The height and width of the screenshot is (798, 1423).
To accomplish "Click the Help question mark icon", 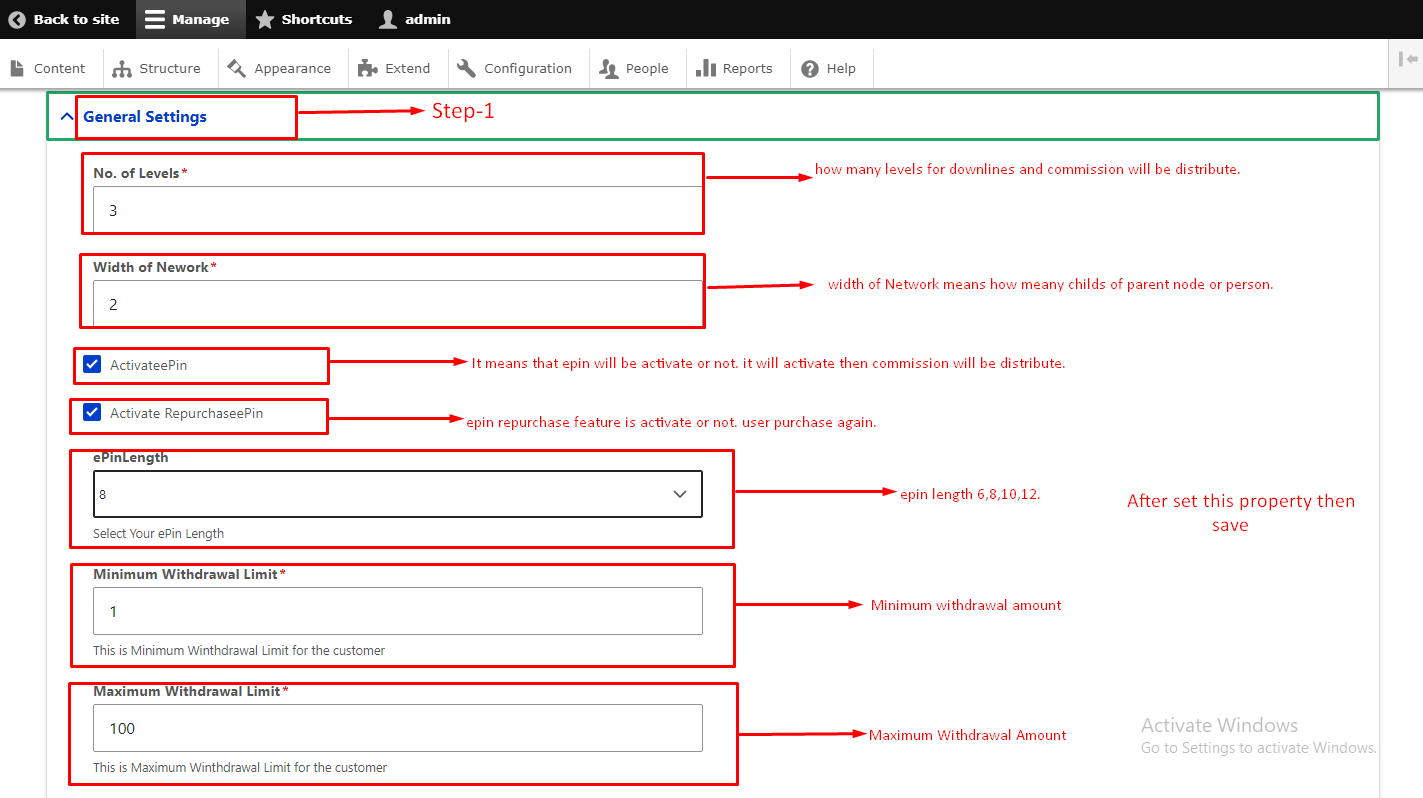I will [810, 68].
